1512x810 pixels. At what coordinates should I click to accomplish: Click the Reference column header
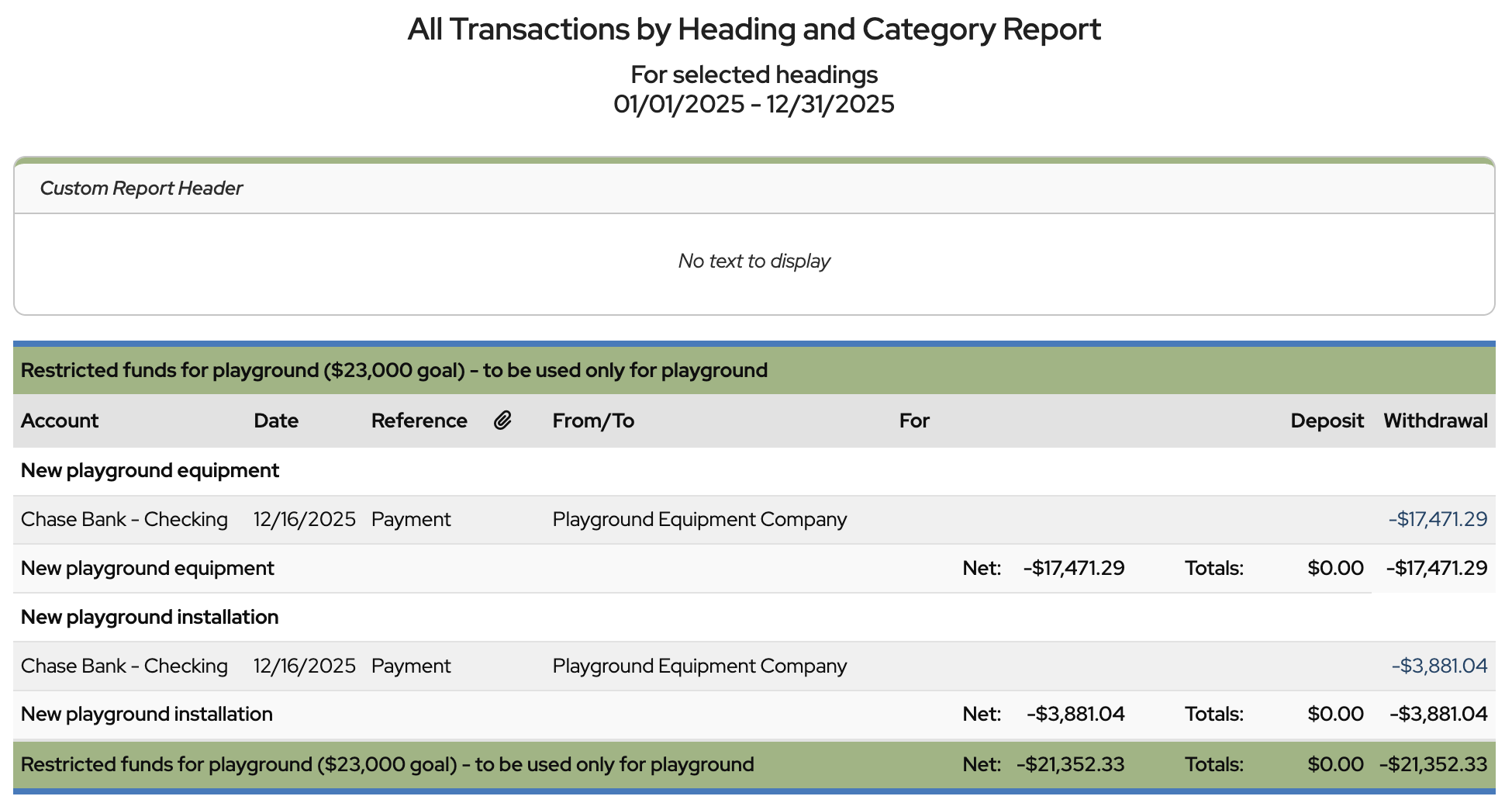[x=419, y=421]
